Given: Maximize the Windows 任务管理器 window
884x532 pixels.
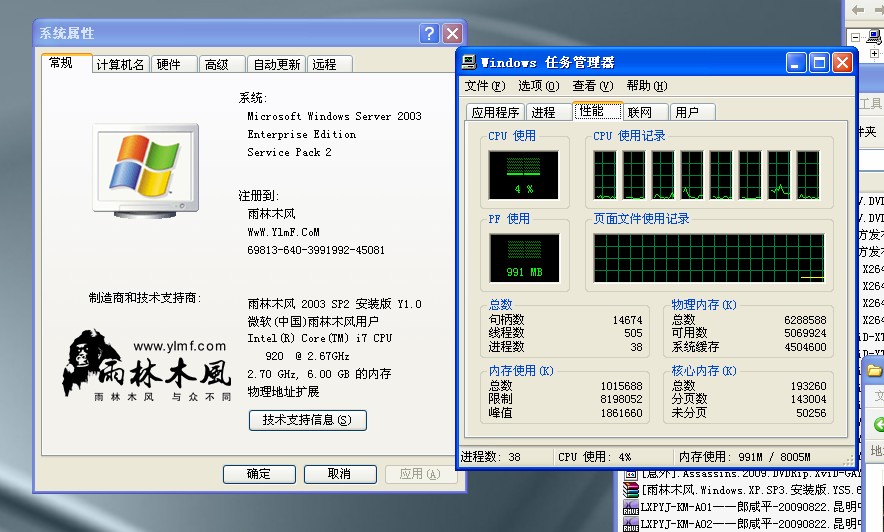Looking at the screenshot, I should (x=819, y=63).
